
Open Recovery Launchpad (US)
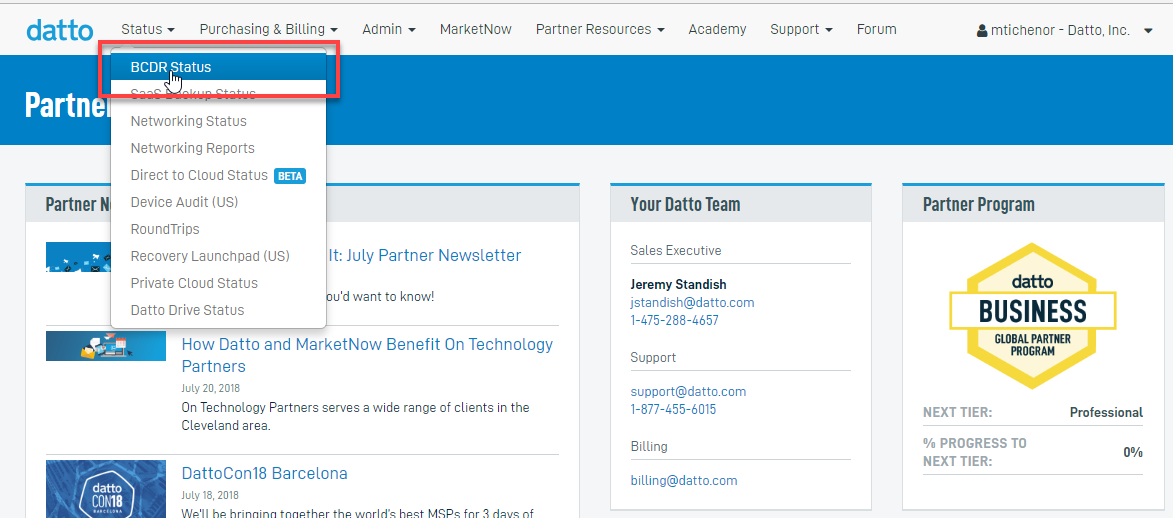tap(218, 255)
